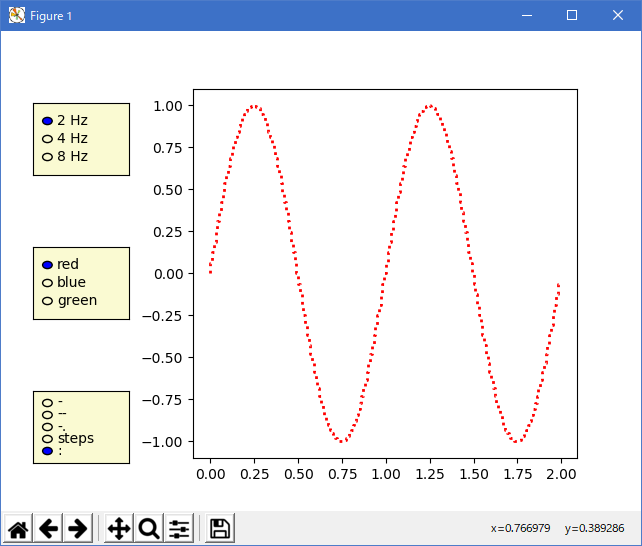The width and height of the screenshot is (642, 546).
Task: Select the solid line style option
Action: point(47,402)
